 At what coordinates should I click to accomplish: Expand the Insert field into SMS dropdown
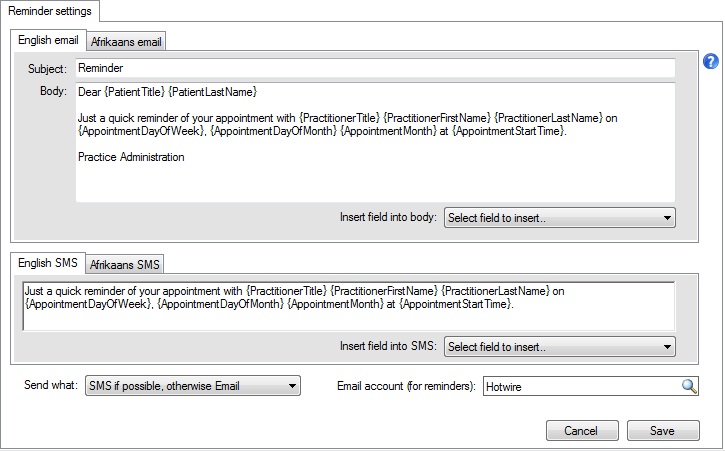click(x=559, y=347)
